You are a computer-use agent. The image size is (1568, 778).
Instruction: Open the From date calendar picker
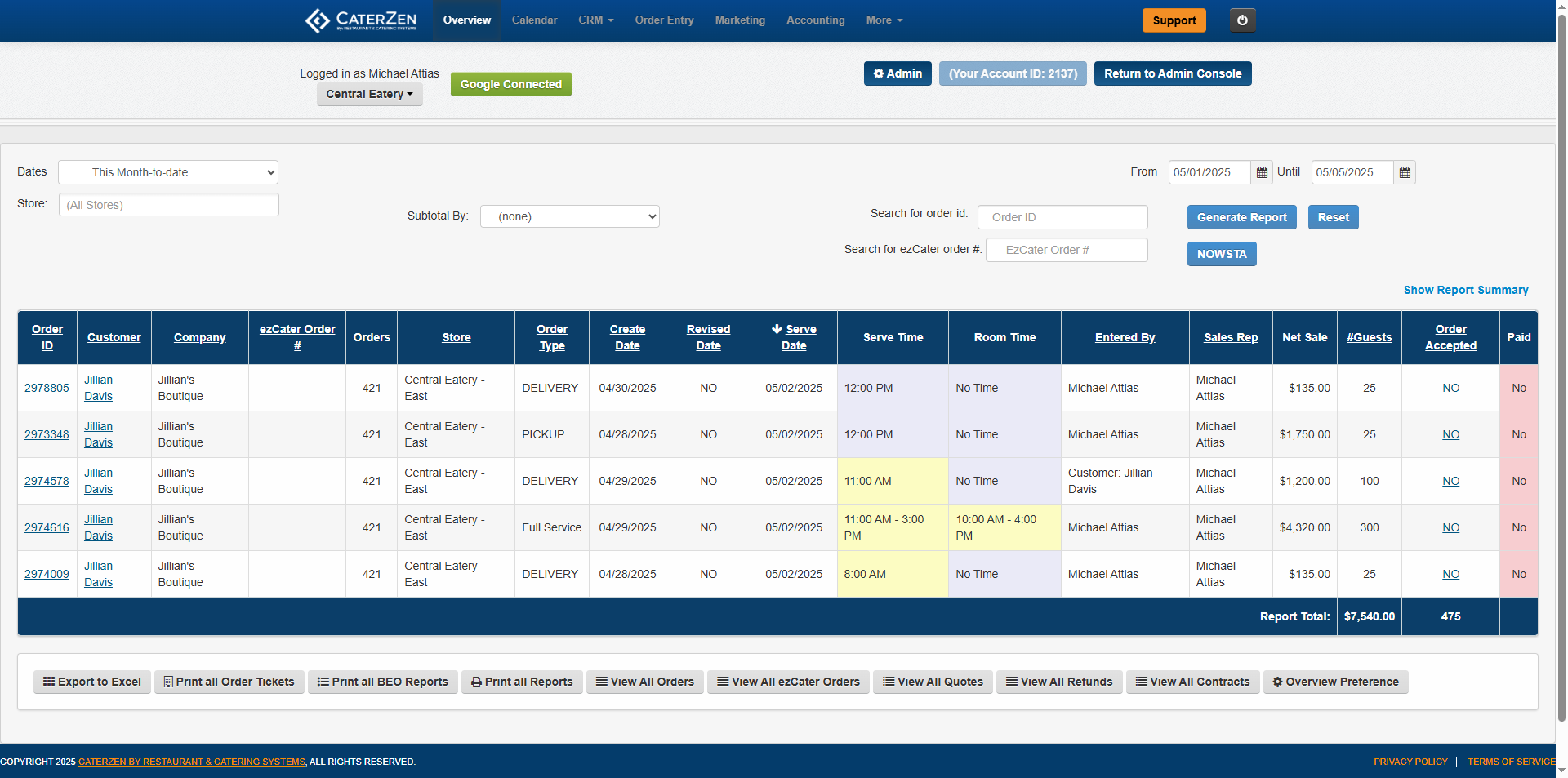coord(1262,172)
